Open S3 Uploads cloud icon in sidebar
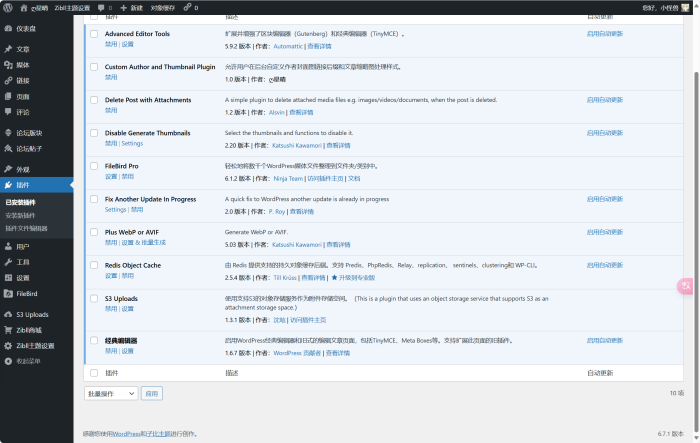The image size is (700, 443). [8, 314]
